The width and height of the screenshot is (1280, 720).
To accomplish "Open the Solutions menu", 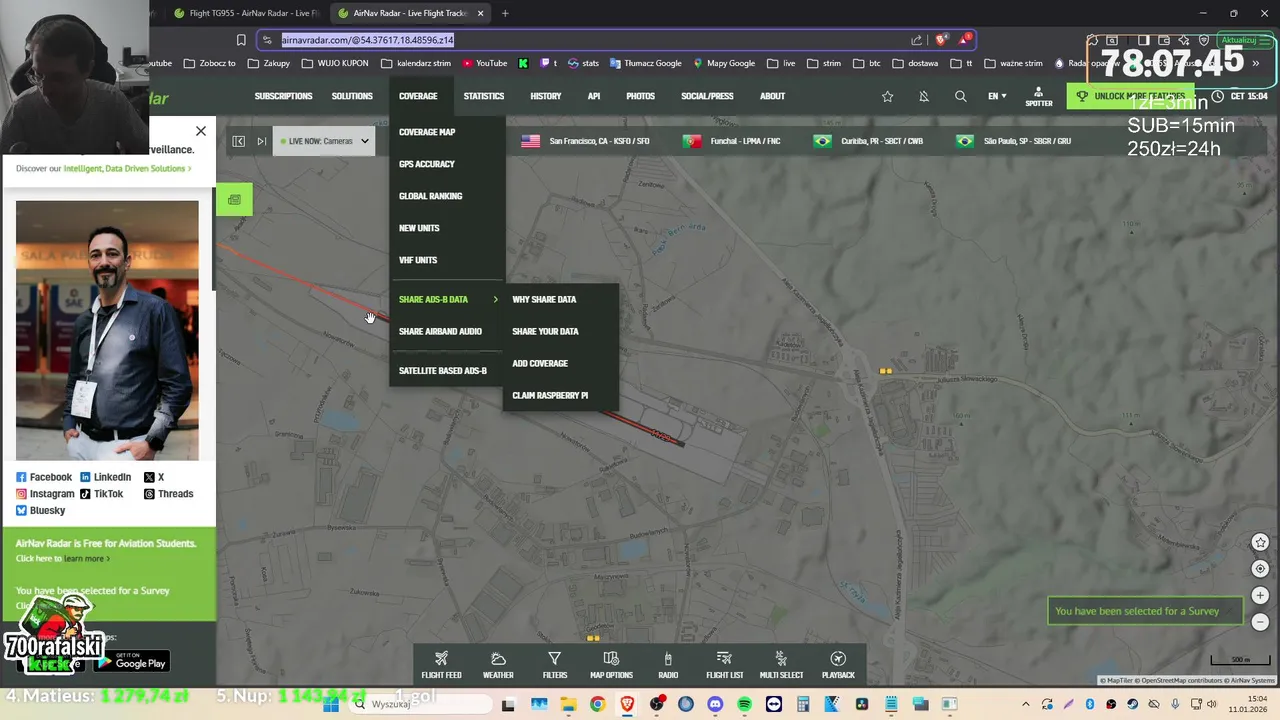I will [x=352, y=96].
